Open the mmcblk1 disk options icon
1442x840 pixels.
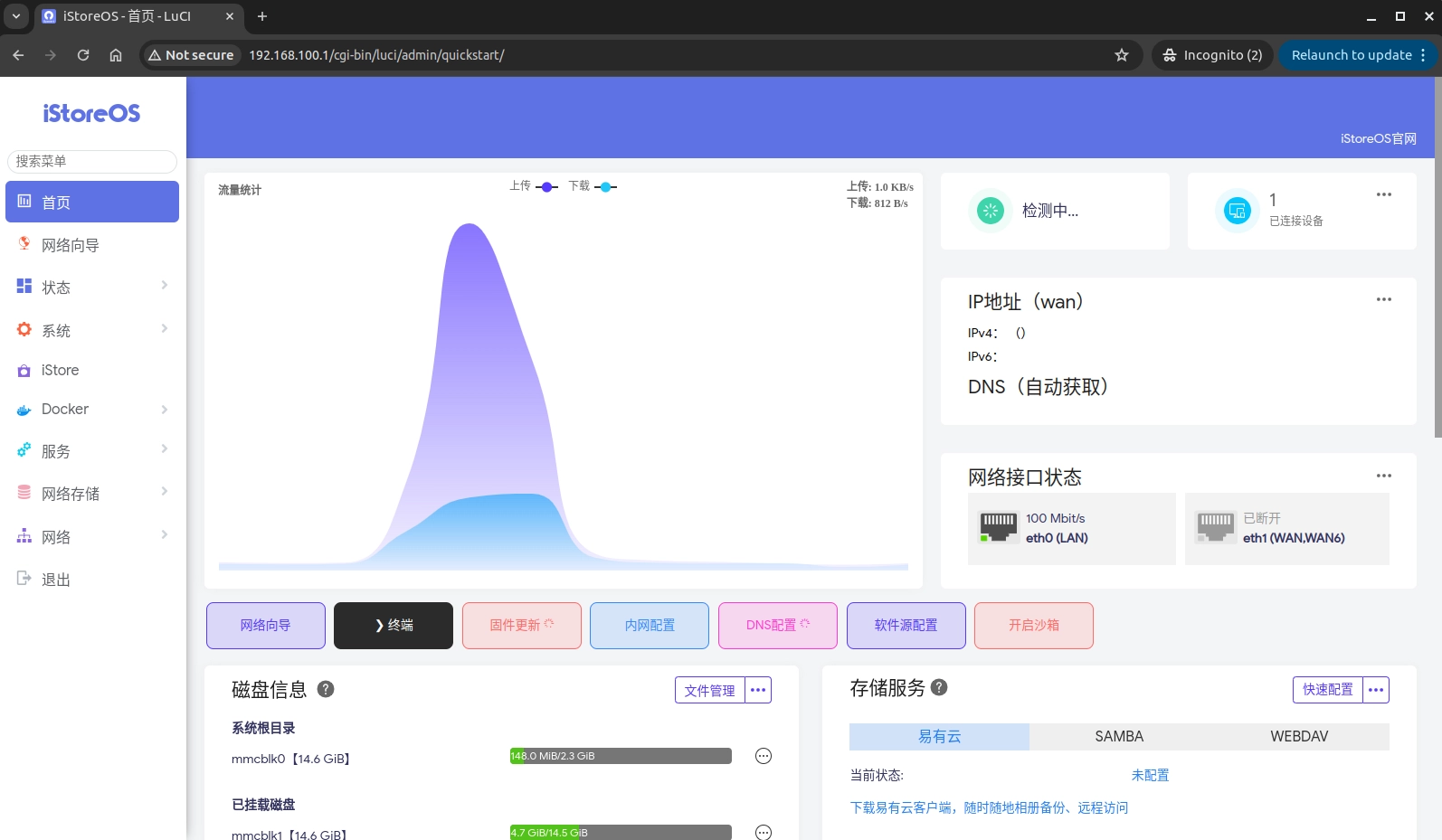(x=764, y=832)
